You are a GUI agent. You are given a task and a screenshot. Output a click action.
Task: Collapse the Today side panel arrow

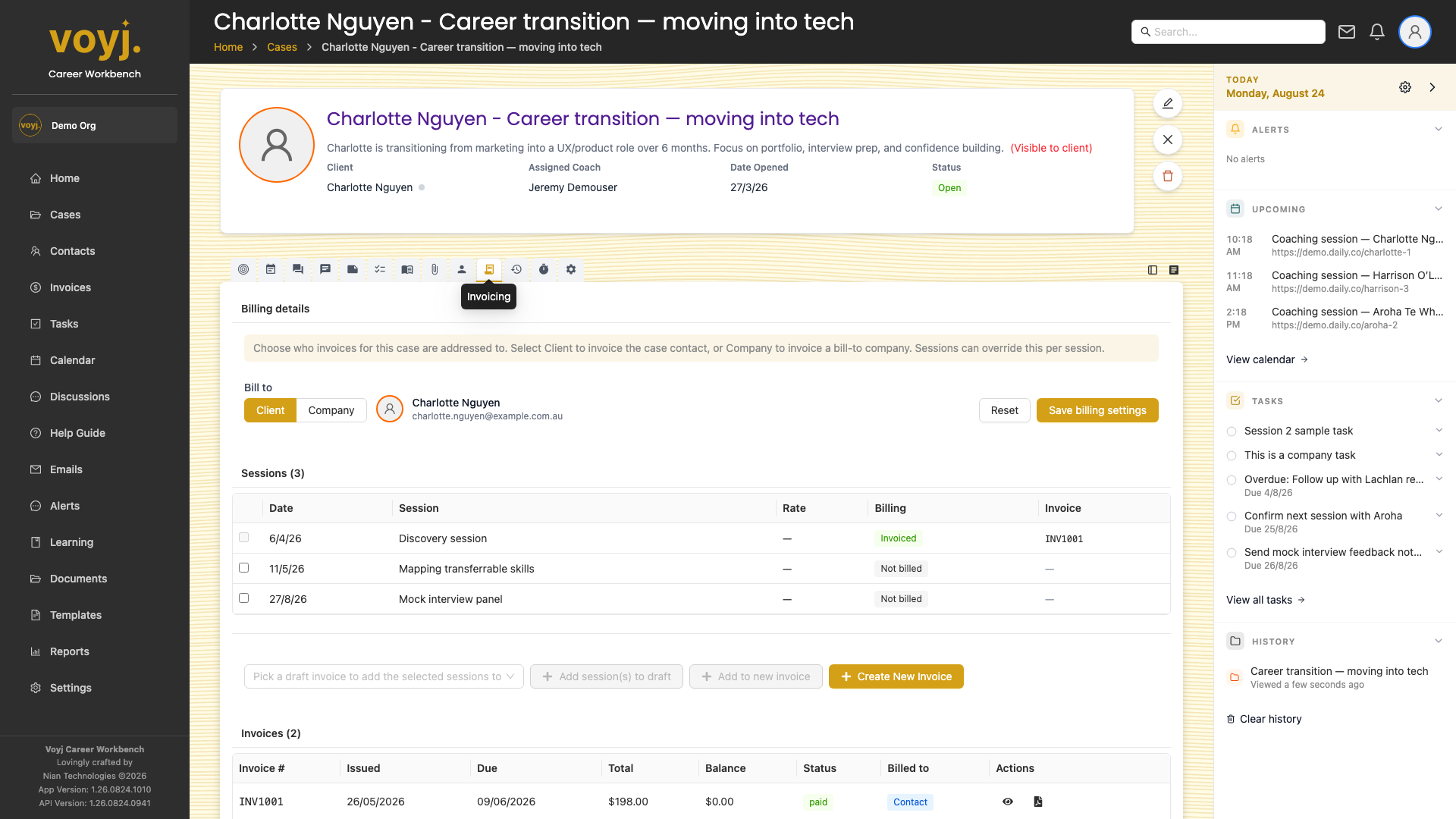[1432, 87]
